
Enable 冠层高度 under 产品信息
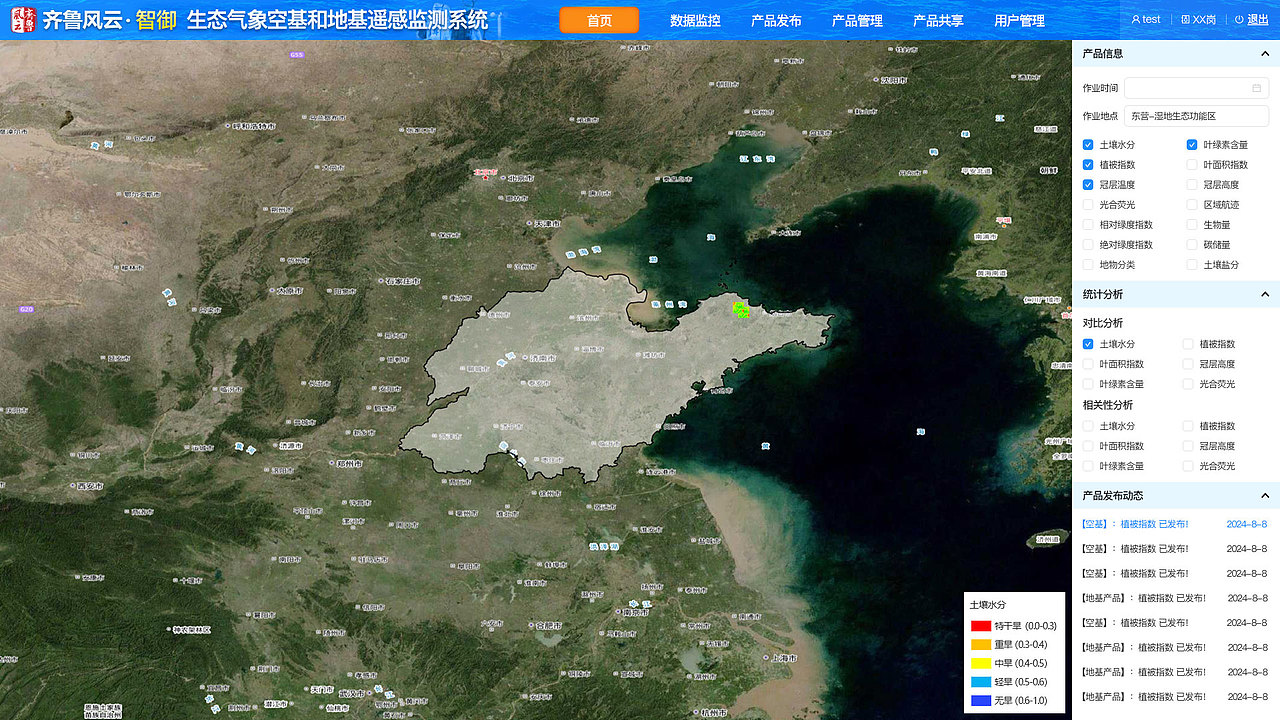point(1192,185)
